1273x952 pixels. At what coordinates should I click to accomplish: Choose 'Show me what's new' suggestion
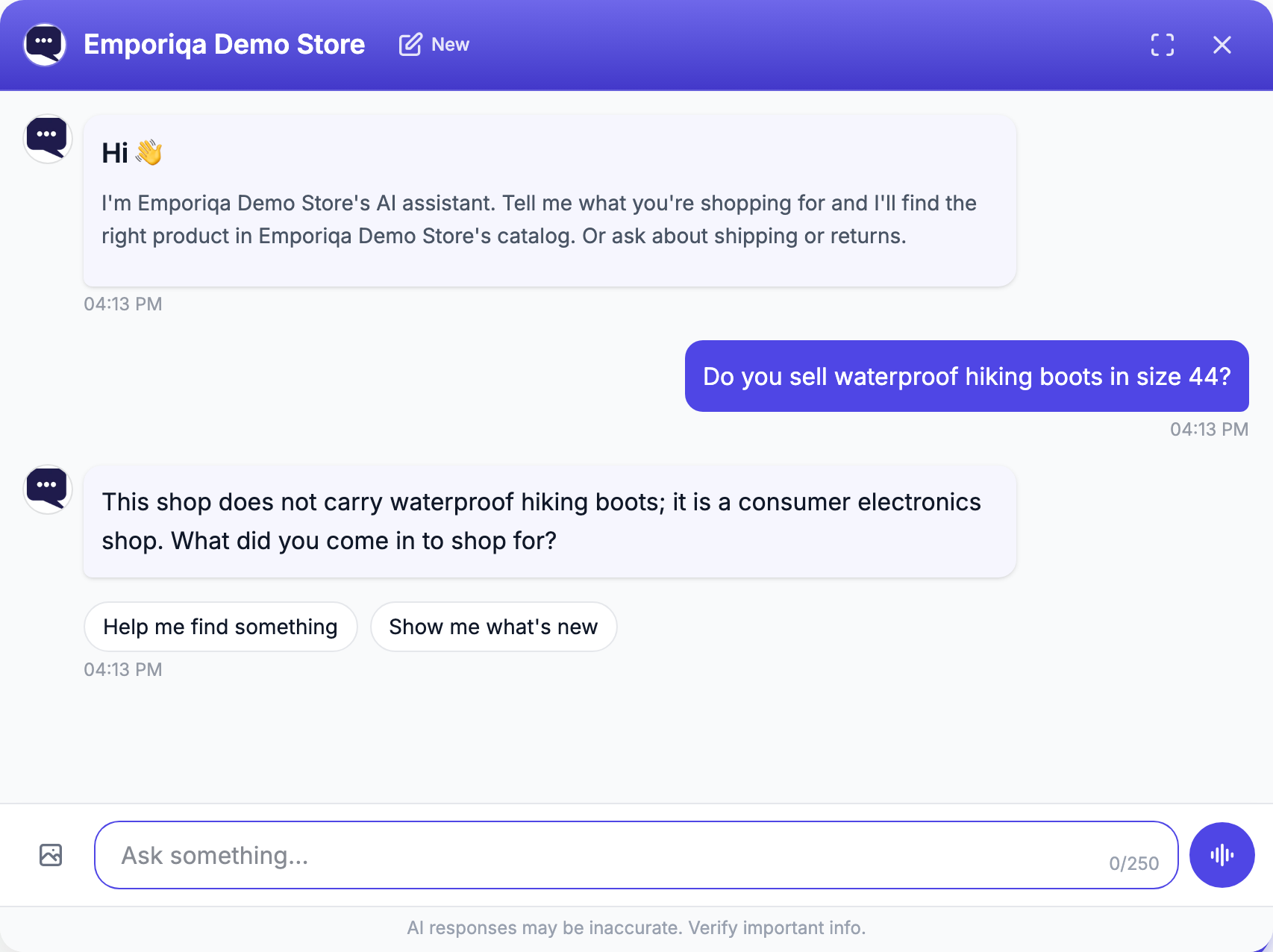493,627
